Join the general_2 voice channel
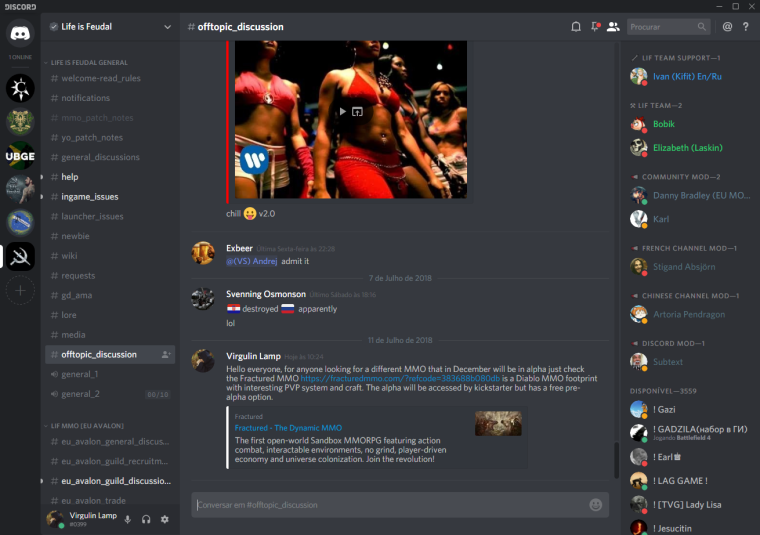The width and height of the screenshot is (760, 535). click(110, 394)
